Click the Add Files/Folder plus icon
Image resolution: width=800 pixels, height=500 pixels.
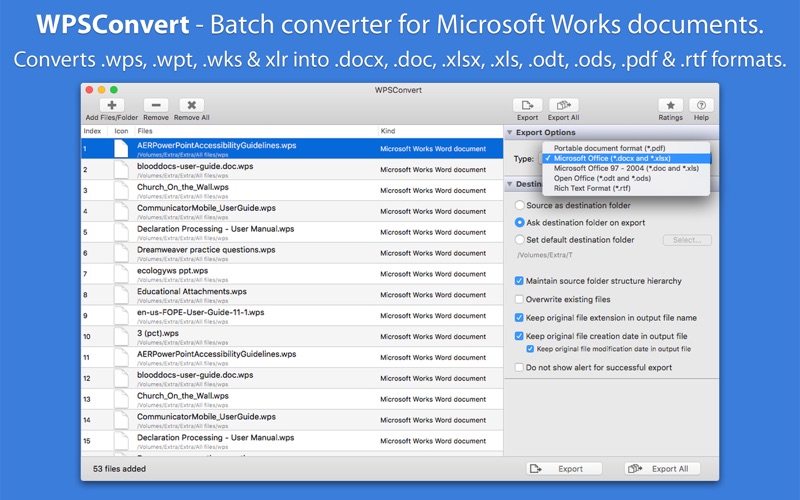click(x=112, y=105)
